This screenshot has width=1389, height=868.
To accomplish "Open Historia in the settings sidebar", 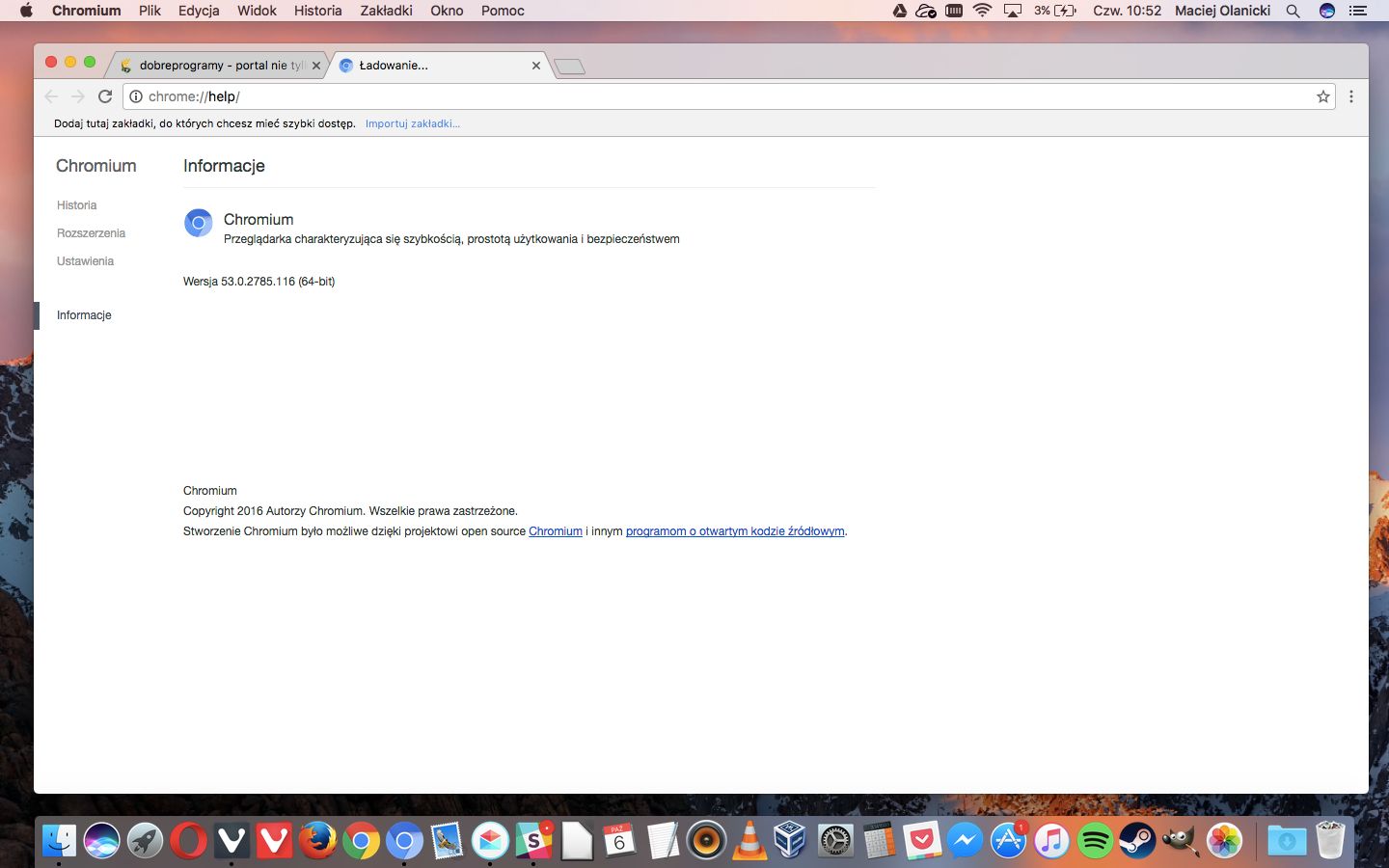I will (76, 205).
